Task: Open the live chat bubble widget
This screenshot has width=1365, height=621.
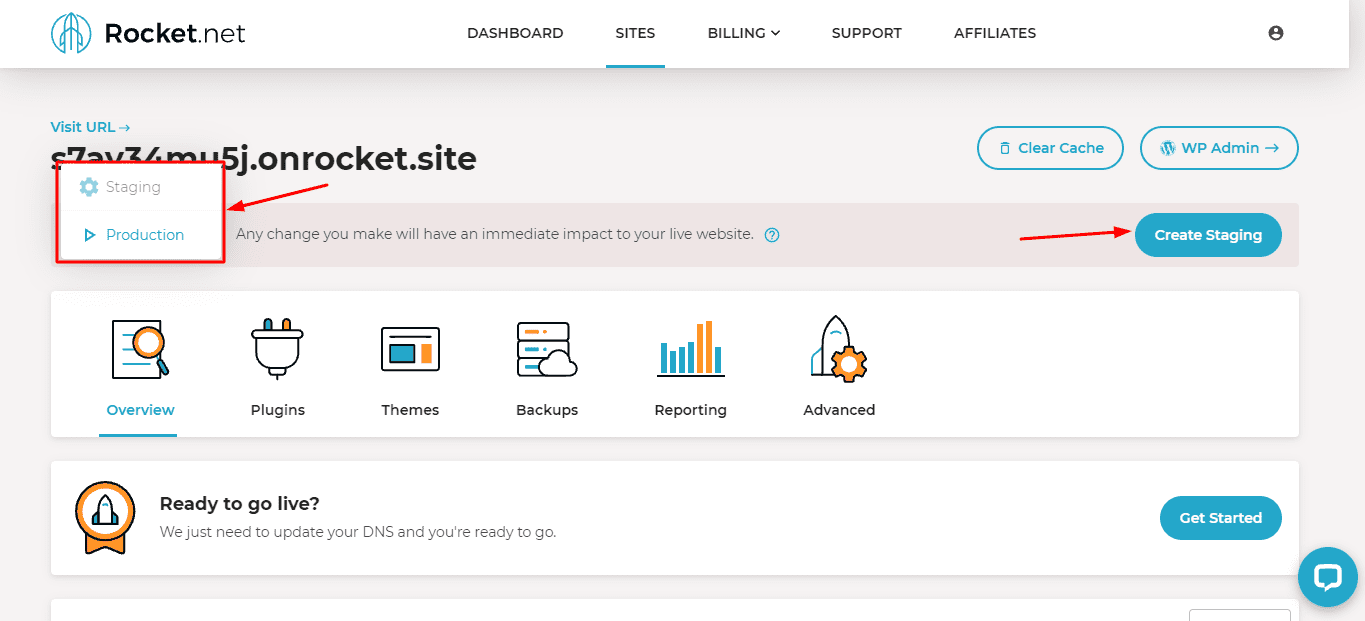Action: click(x=1327, y=577)
